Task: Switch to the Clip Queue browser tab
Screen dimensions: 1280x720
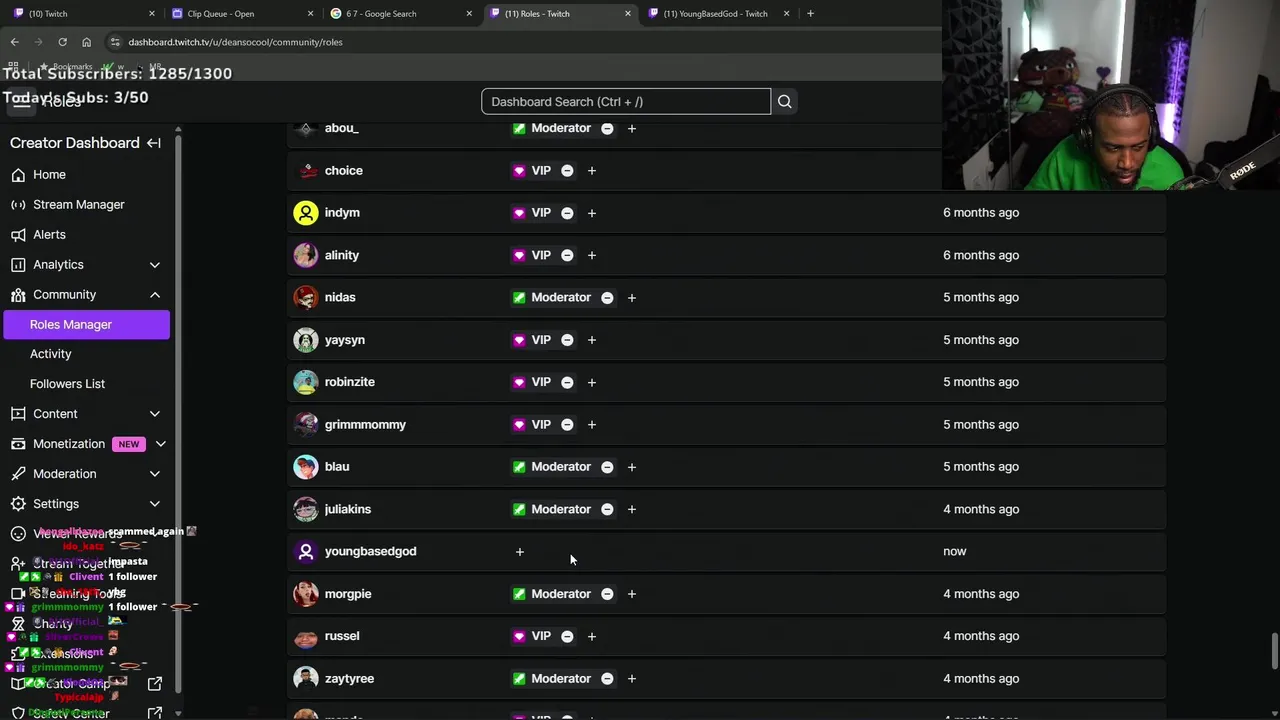Action: tap(221, 14)
